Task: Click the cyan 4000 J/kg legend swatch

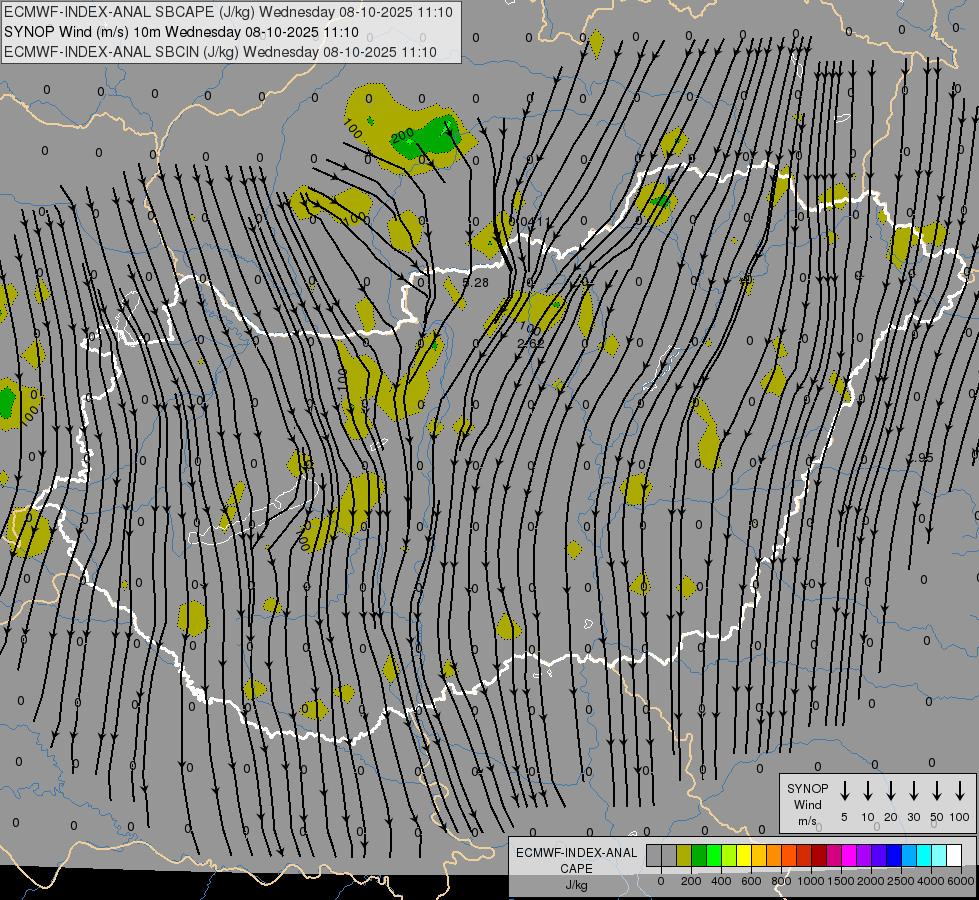Action: point(924,855)
